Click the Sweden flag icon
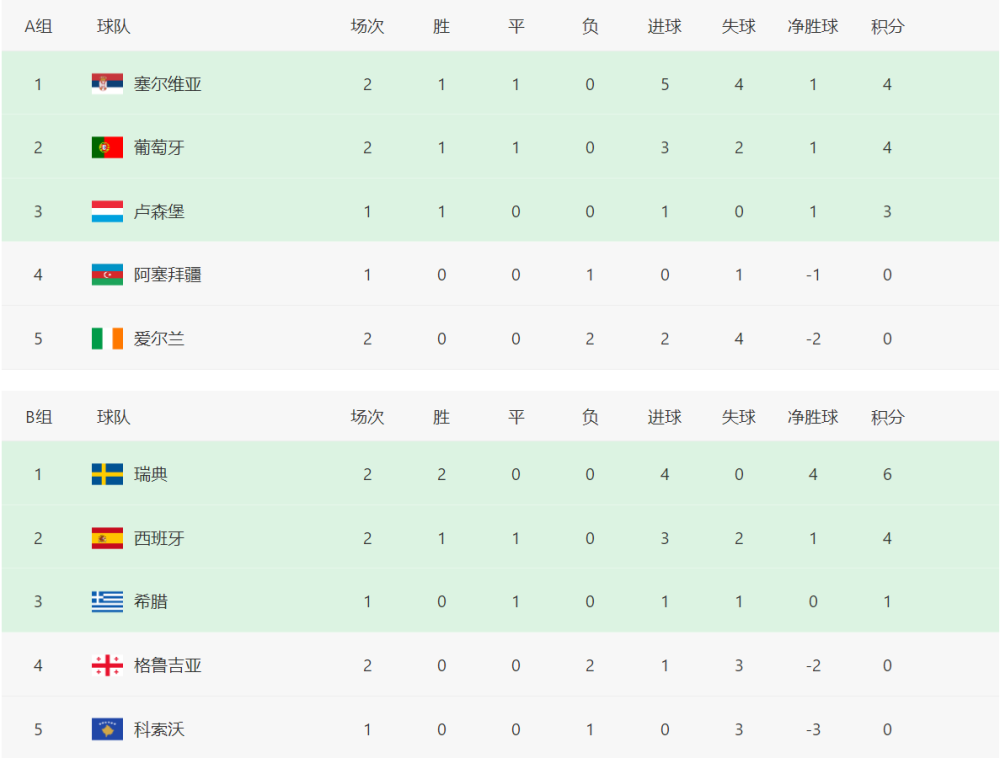The image size is (1000, 758). [107, 474]
